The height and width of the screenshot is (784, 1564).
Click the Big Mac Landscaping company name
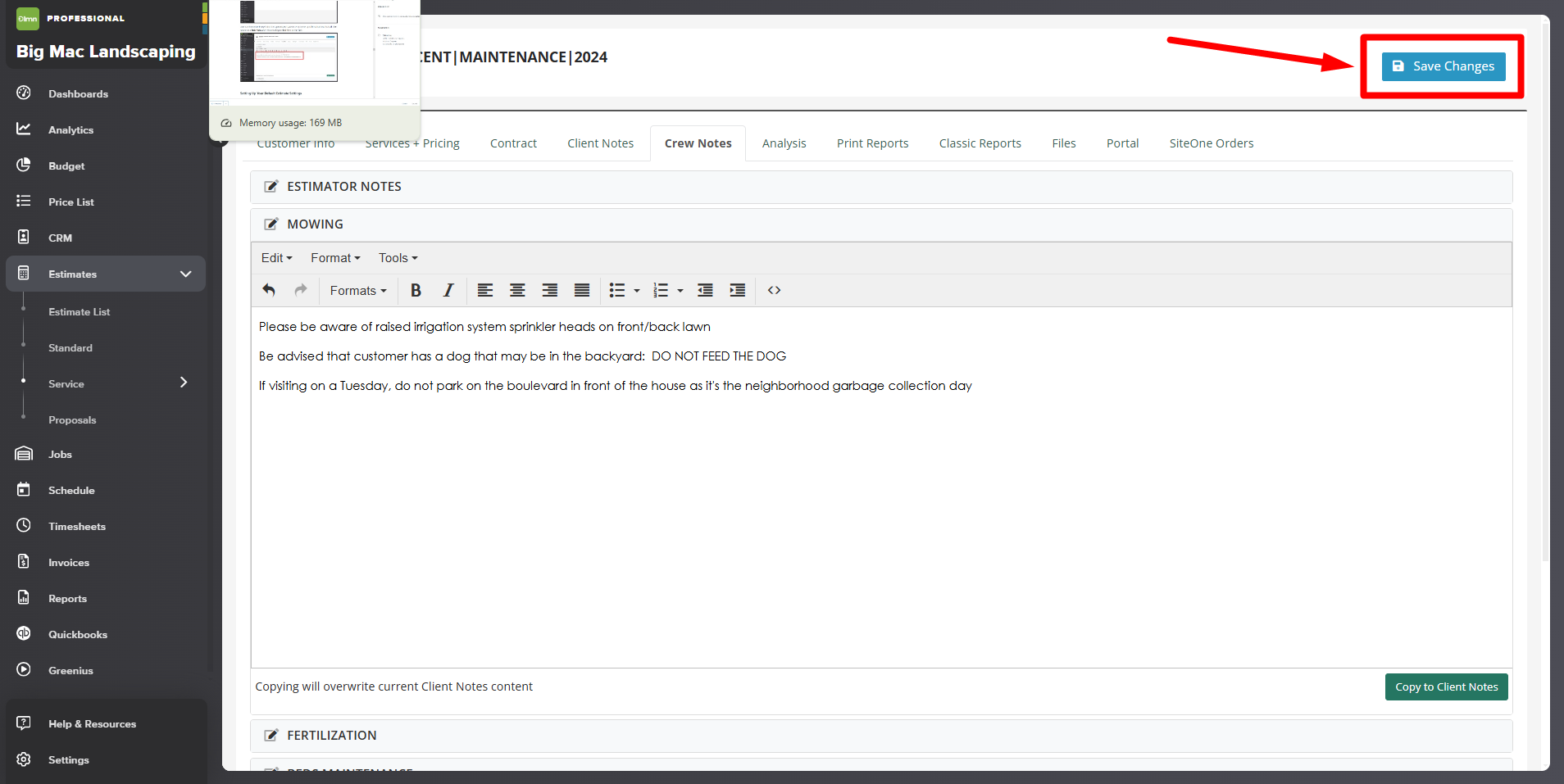pyautogui.click(x=106, y=52)
